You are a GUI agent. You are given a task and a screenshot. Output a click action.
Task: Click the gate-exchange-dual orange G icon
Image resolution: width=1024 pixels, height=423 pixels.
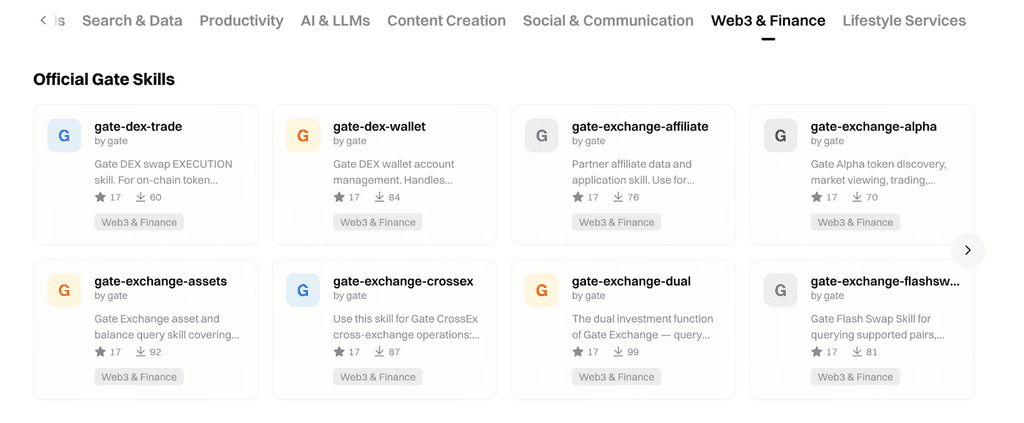point(542,290)
